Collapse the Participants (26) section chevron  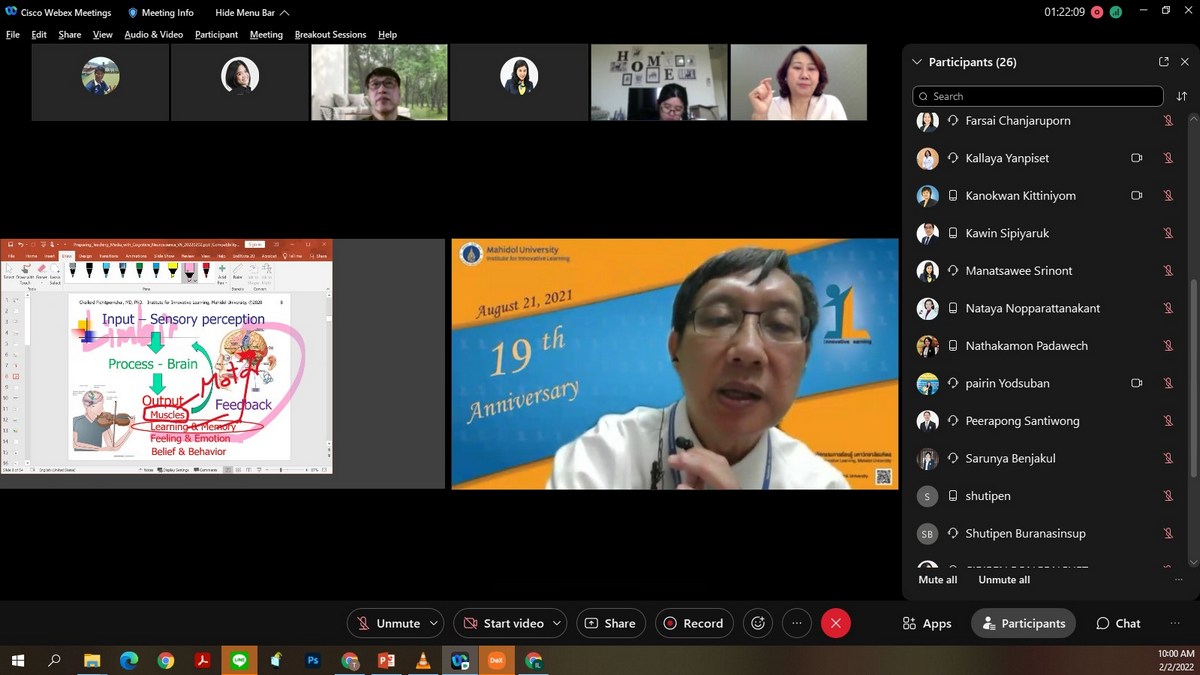(x=916, y=62)
